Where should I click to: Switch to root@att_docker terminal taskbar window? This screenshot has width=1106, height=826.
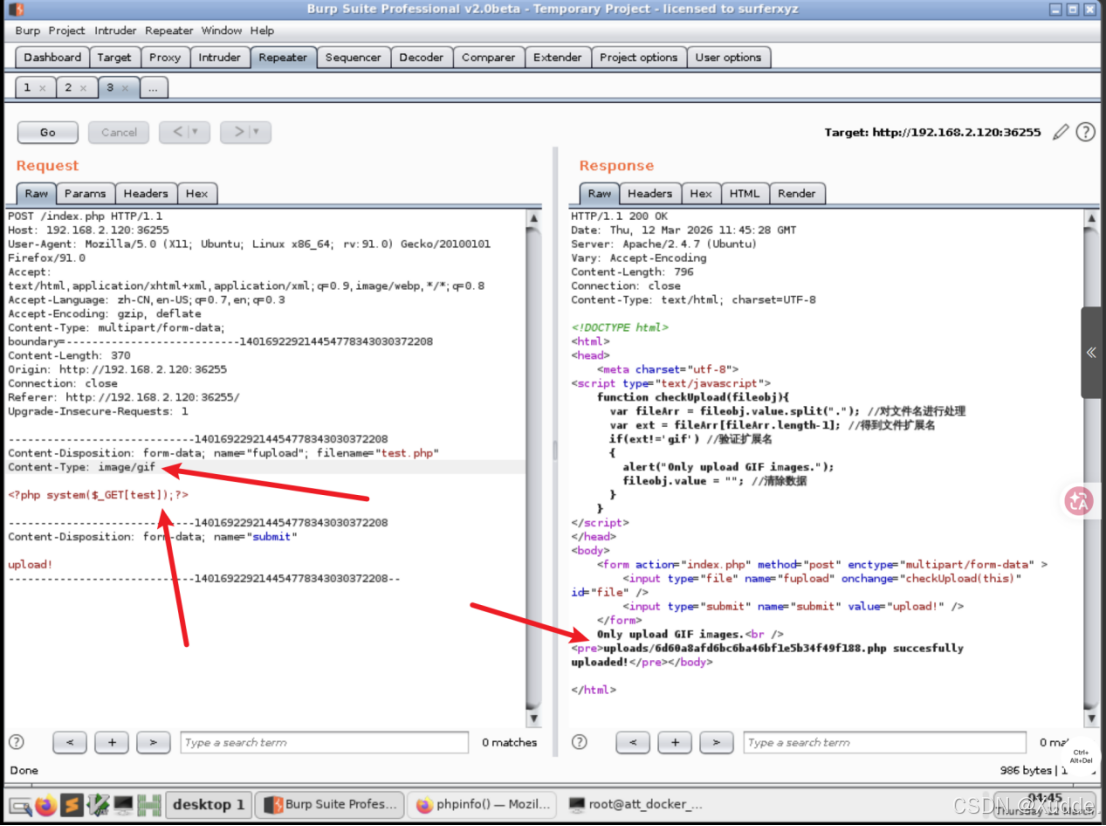click(x=637, y=805)
